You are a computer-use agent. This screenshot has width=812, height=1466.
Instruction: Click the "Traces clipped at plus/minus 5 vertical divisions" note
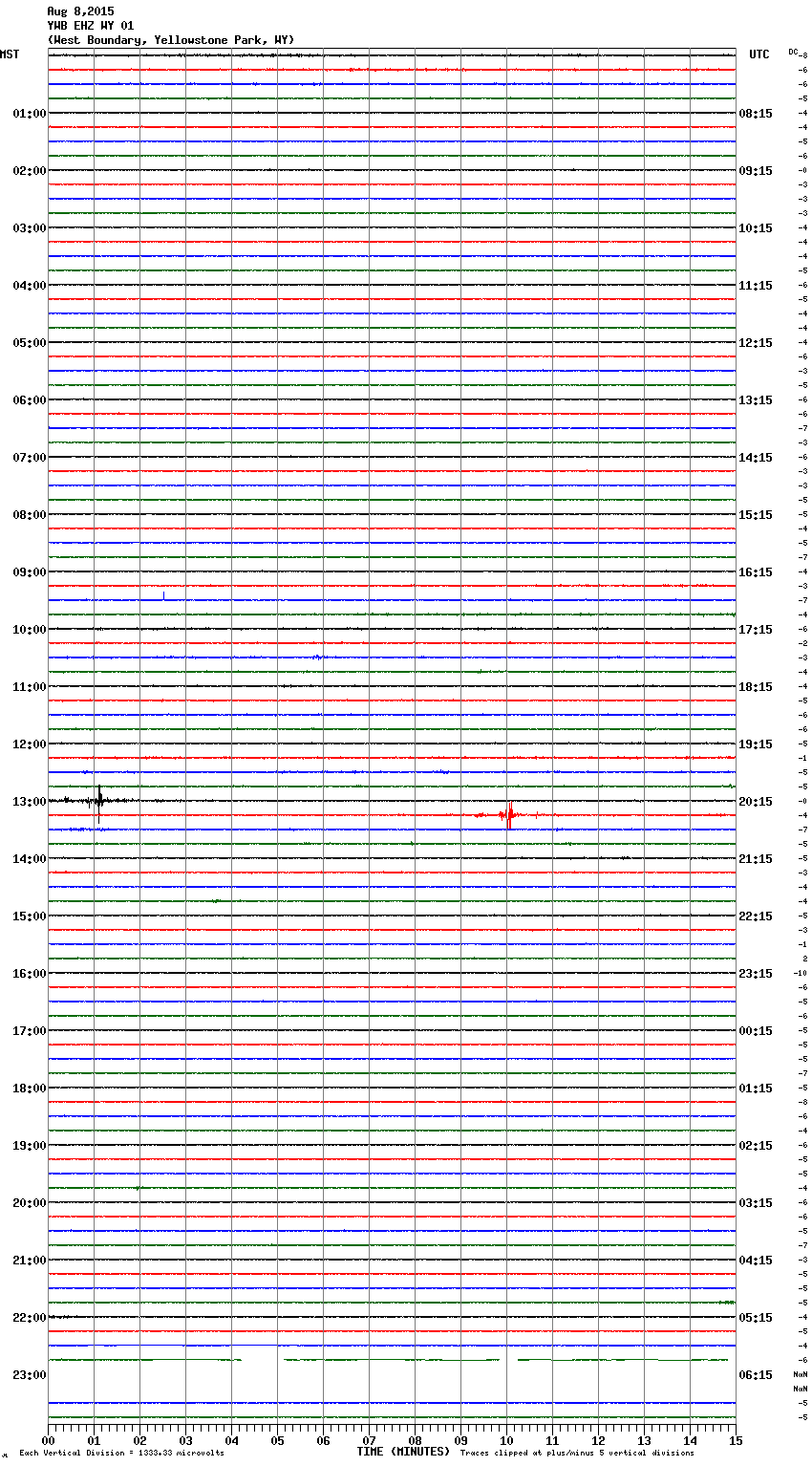point(577,1454)
